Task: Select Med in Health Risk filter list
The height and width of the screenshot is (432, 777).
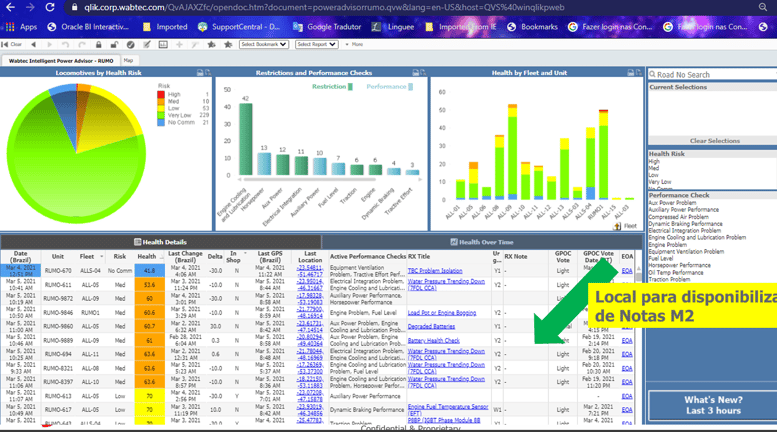Action: (x=654, y=168)
